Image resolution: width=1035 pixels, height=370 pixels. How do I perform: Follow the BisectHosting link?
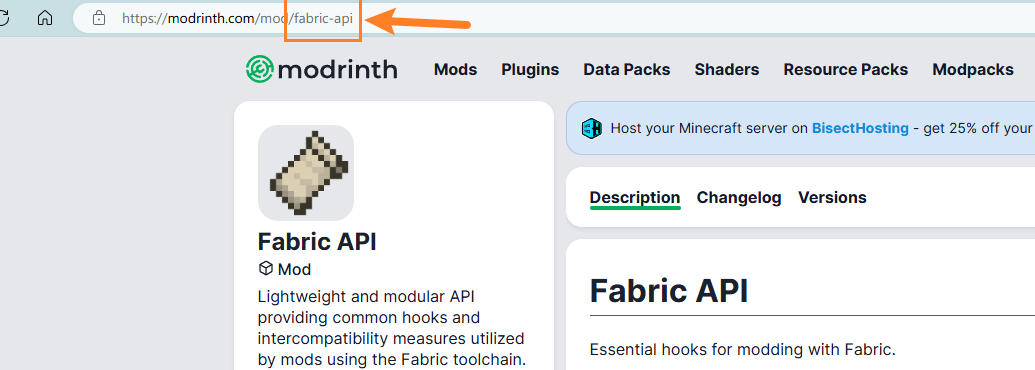(860, 128)
